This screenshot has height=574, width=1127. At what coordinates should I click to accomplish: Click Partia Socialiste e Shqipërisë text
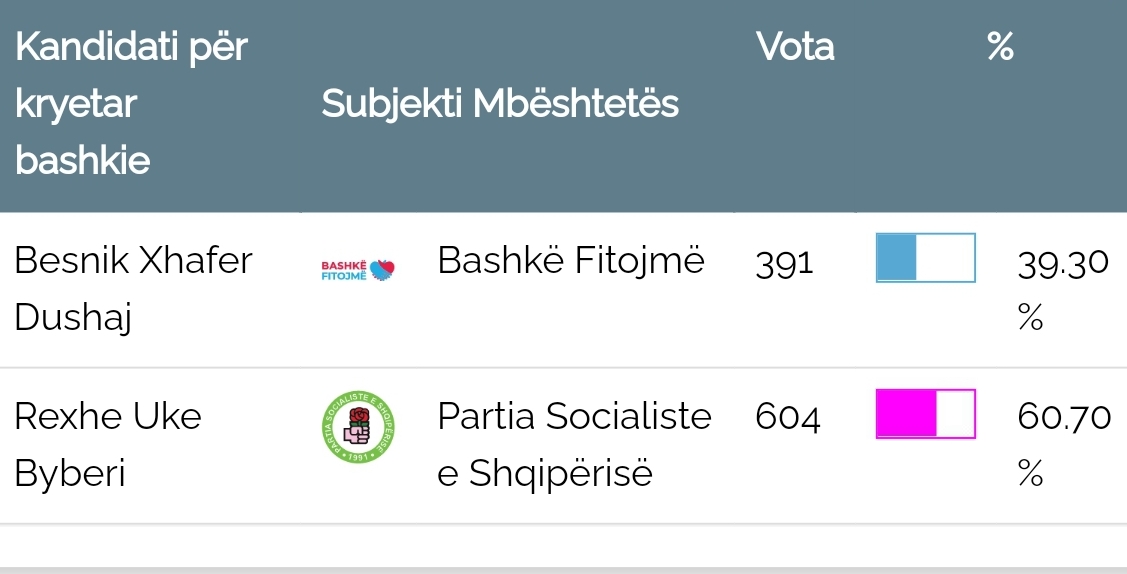[x=574, y=444]
